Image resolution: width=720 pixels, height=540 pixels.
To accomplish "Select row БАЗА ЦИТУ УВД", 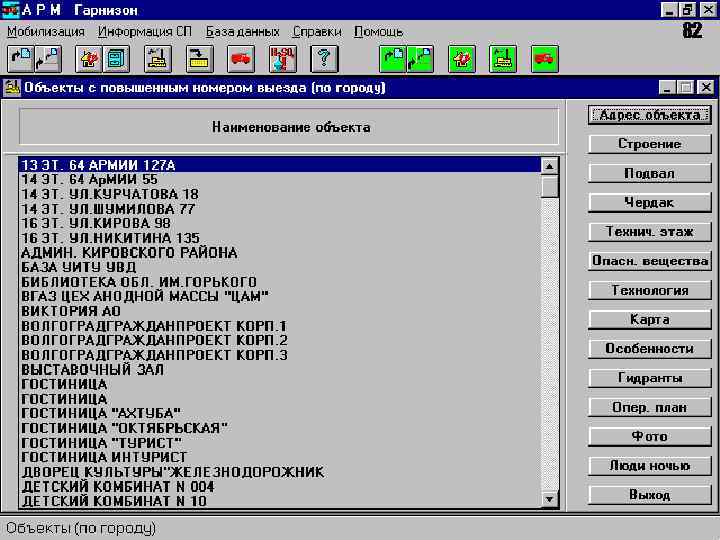I will 280,267.
